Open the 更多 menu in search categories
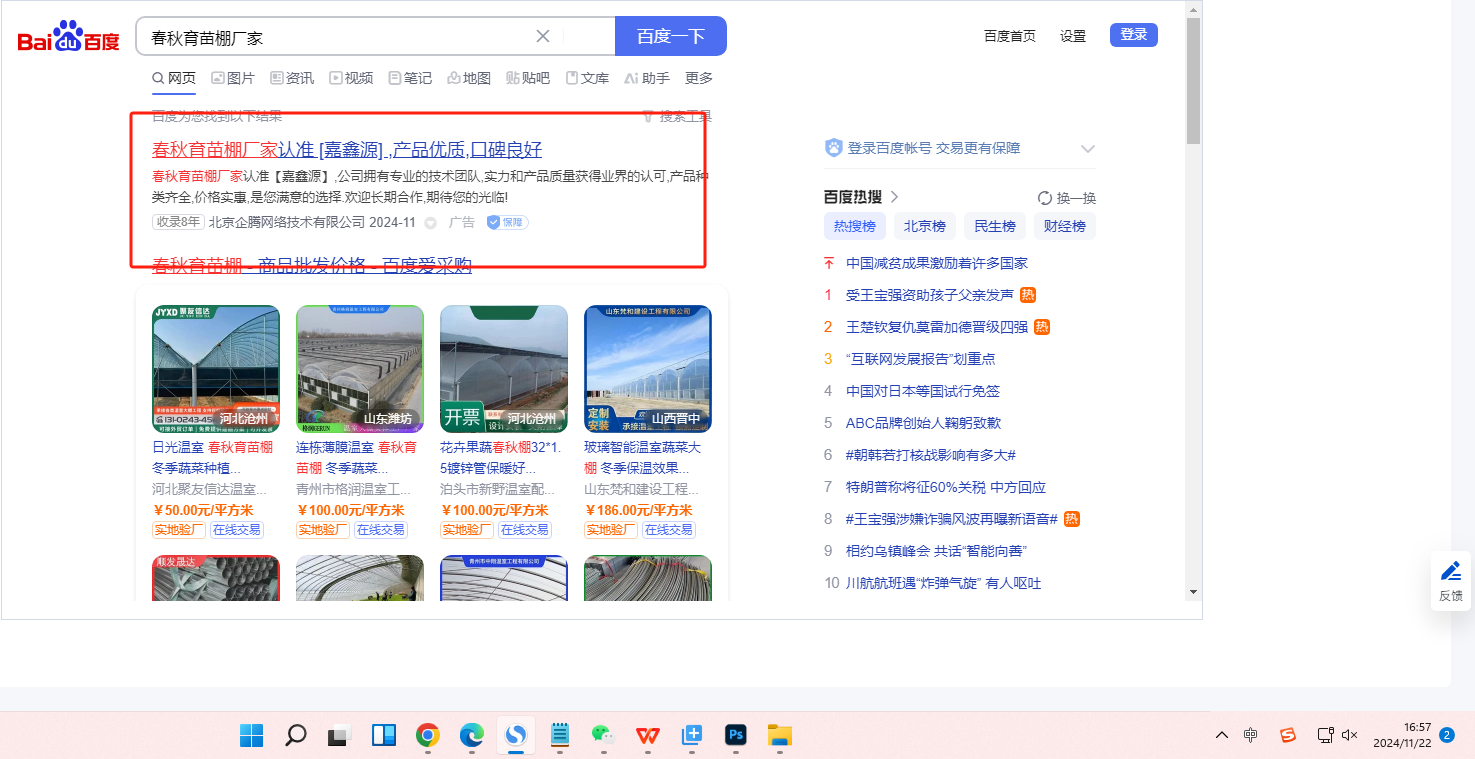This screenshot has height=759, width=1475. coord(699,78)
